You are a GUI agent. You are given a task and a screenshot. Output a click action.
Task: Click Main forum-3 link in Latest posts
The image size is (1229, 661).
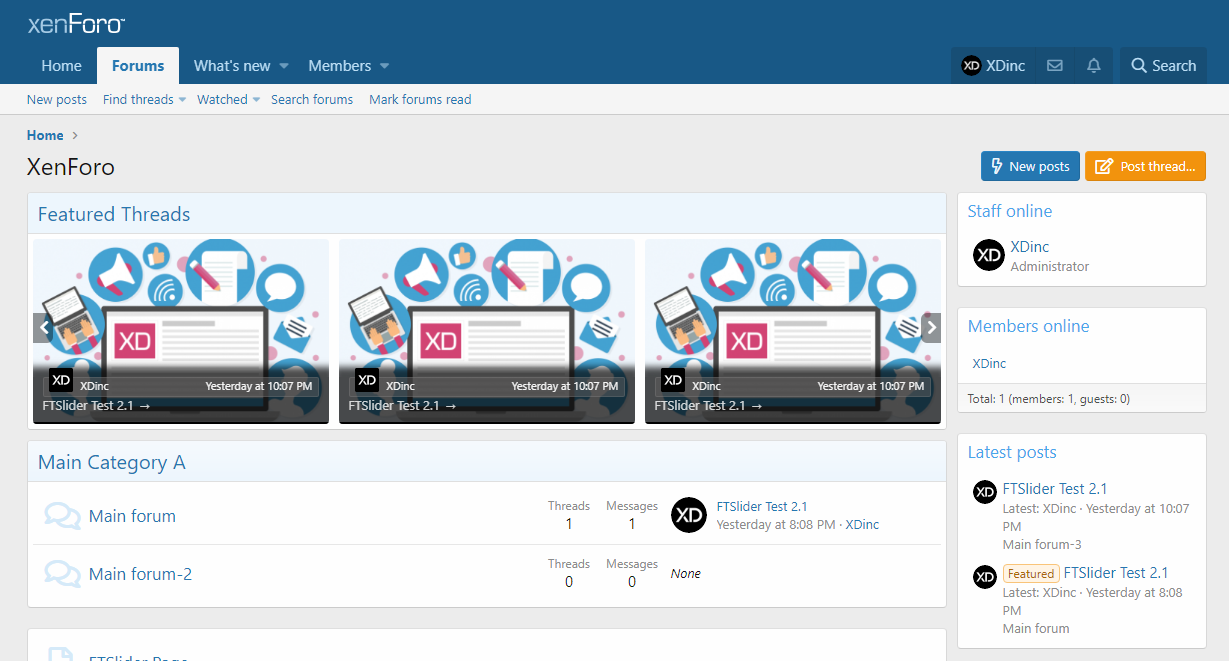[x=1042, y=545]
